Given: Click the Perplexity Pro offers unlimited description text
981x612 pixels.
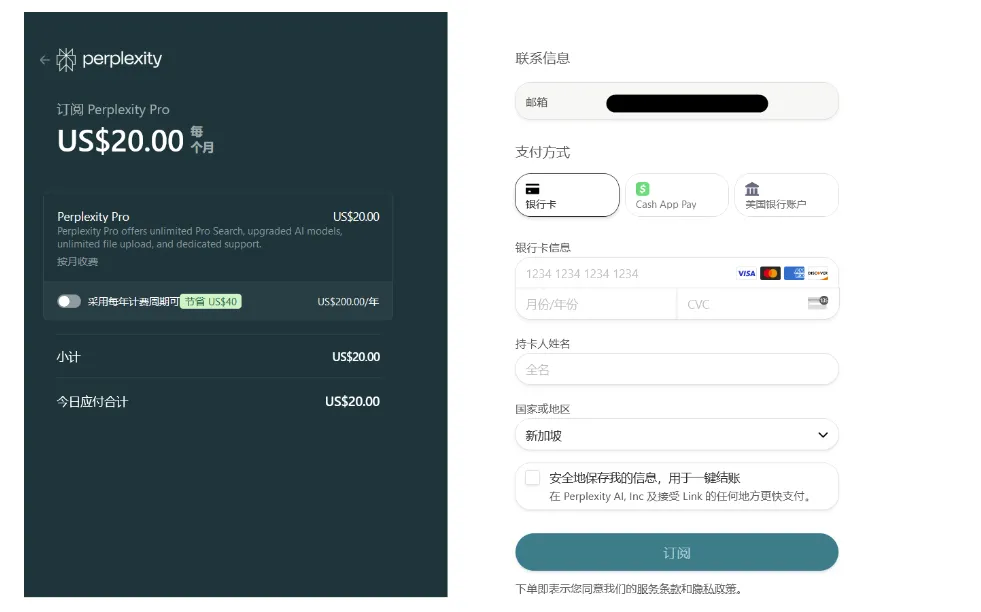Looking at the screenshot, I should pos(200,238).
